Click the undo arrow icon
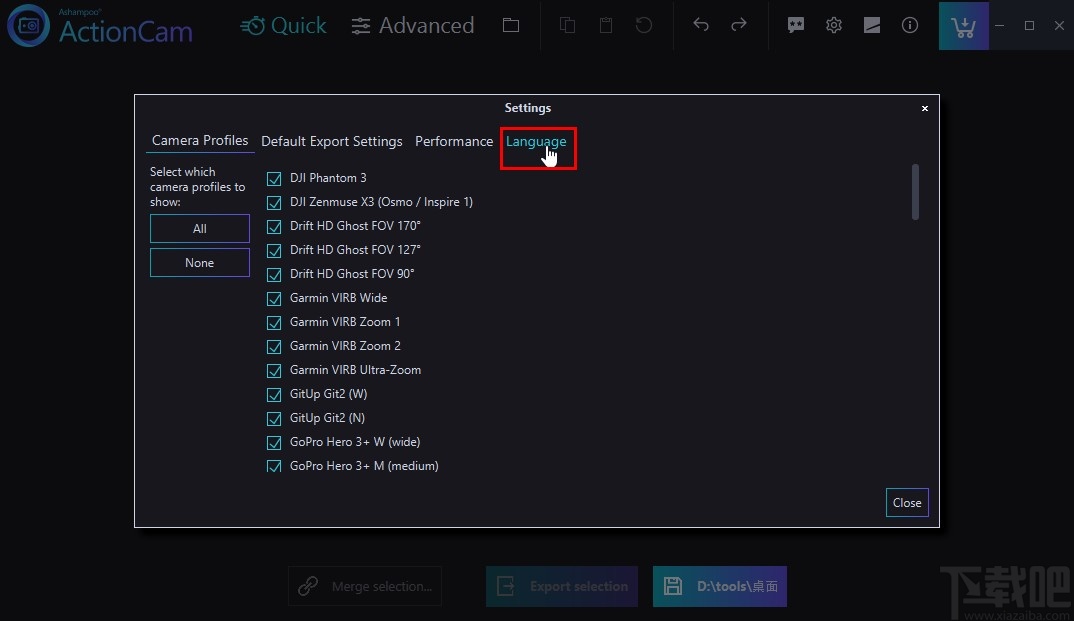 (x=701, y=25)
